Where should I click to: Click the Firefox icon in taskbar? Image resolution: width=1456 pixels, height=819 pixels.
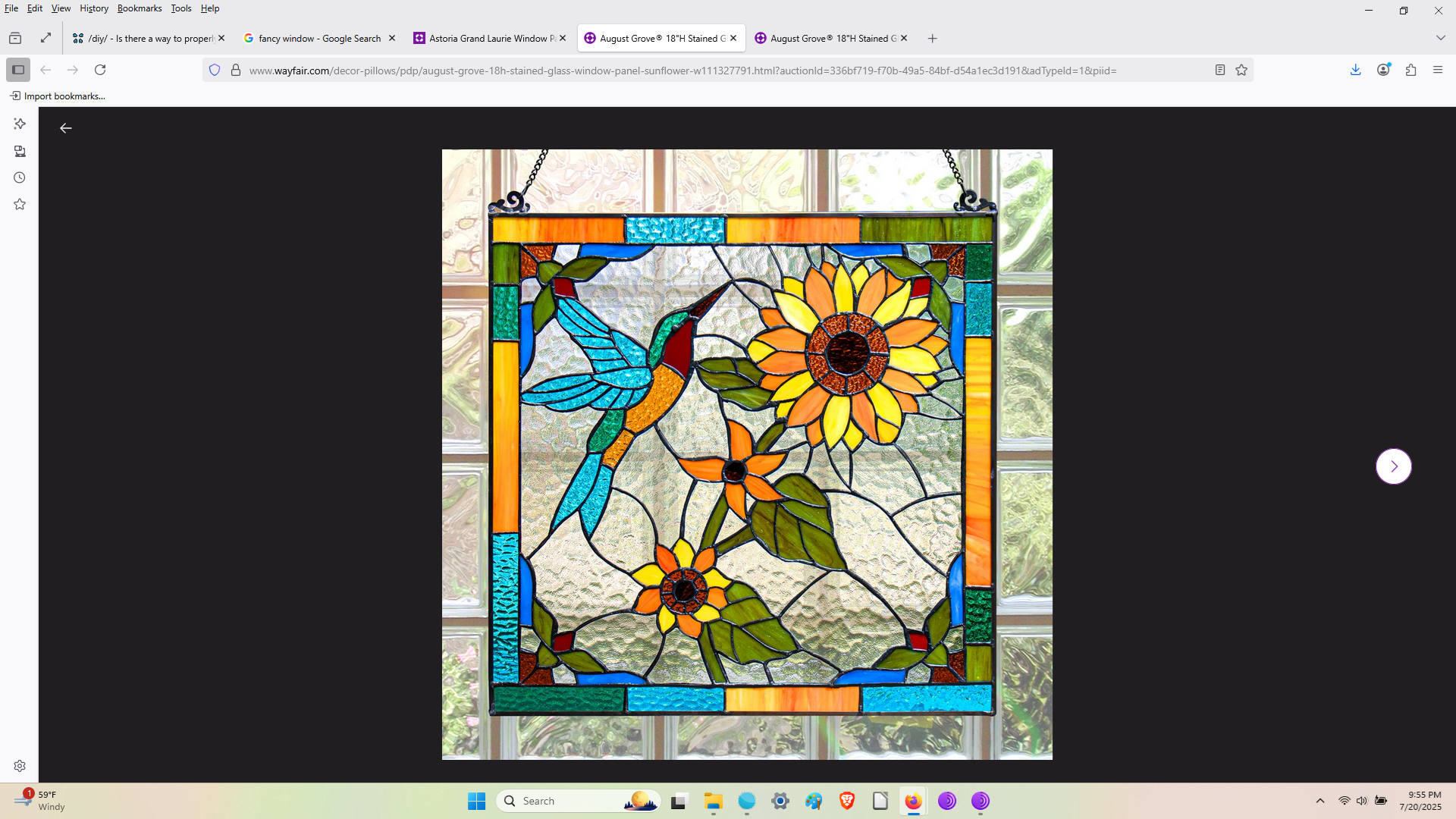(914, 801)
